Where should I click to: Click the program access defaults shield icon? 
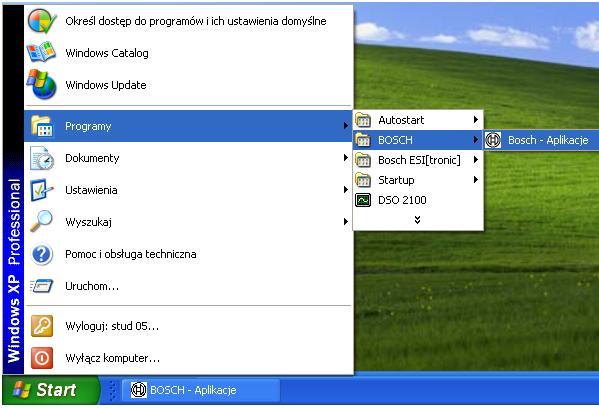pos(42,21)
